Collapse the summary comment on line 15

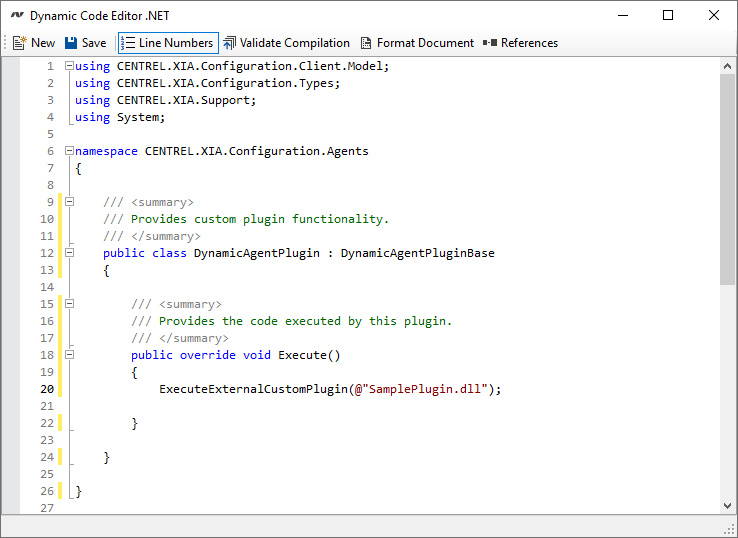tap(69, 304)
